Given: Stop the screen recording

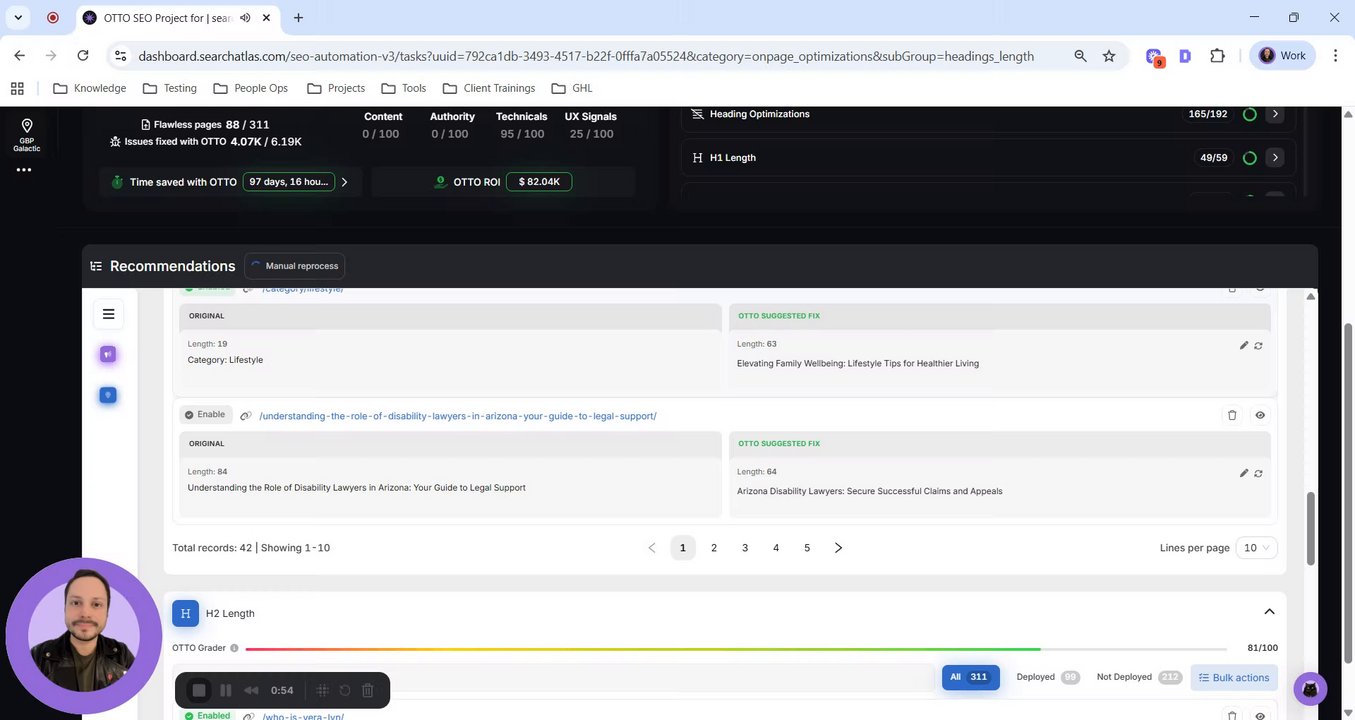Looking at the screenshot, I should (x=199, y=690).
